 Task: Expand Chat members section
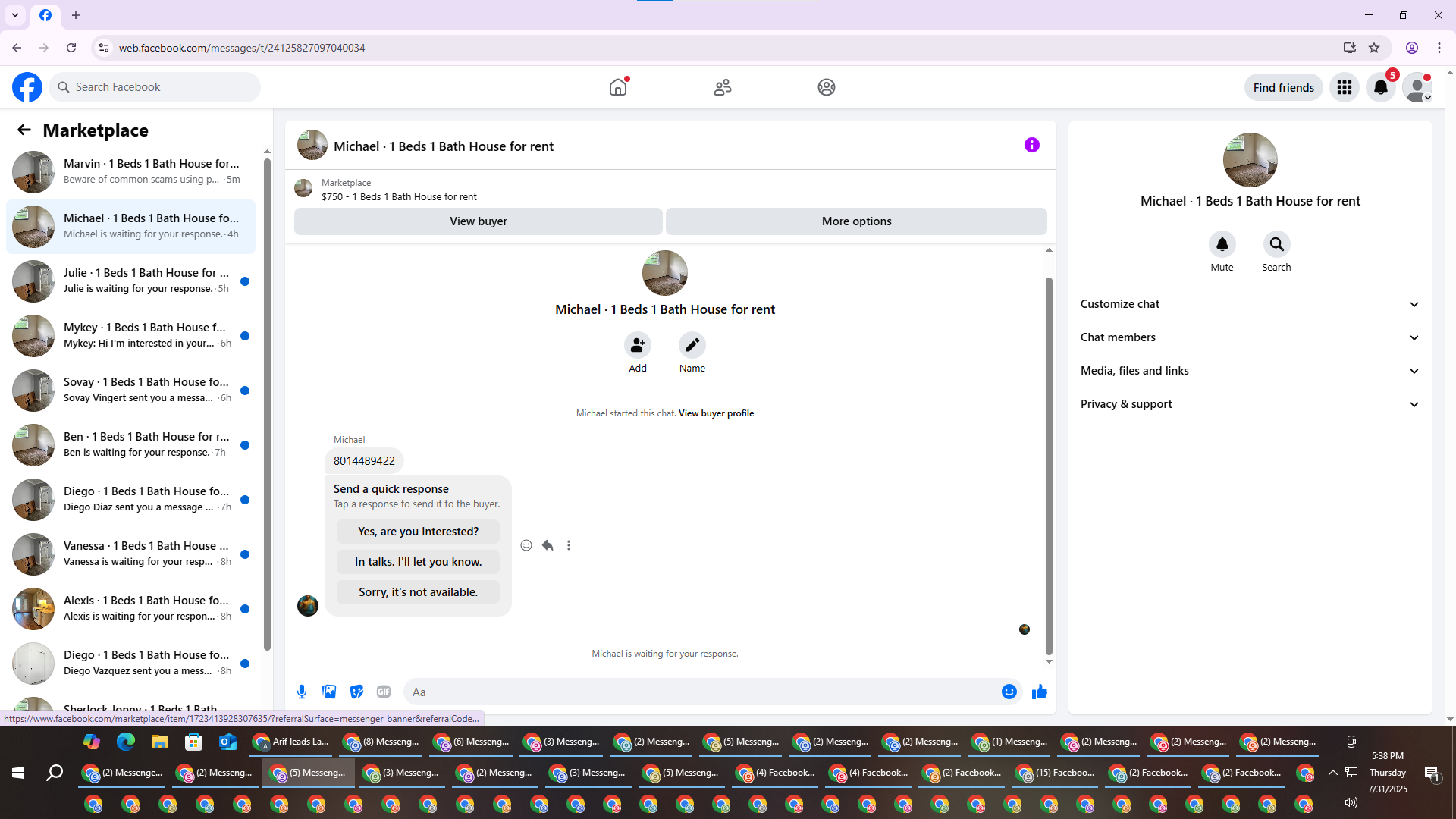[x=1249, y=337]
